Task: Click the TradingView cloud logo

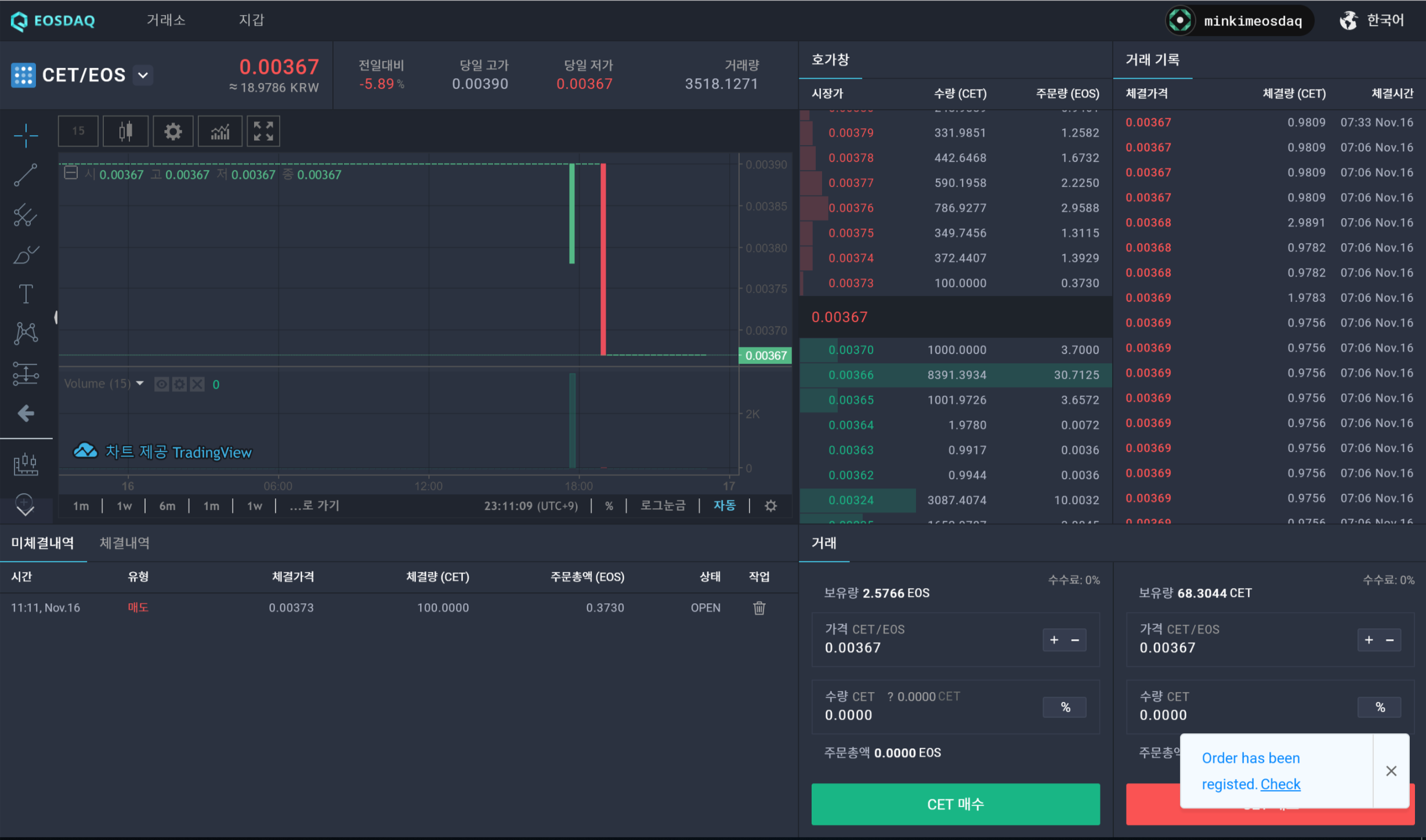Action: (85, 451)
